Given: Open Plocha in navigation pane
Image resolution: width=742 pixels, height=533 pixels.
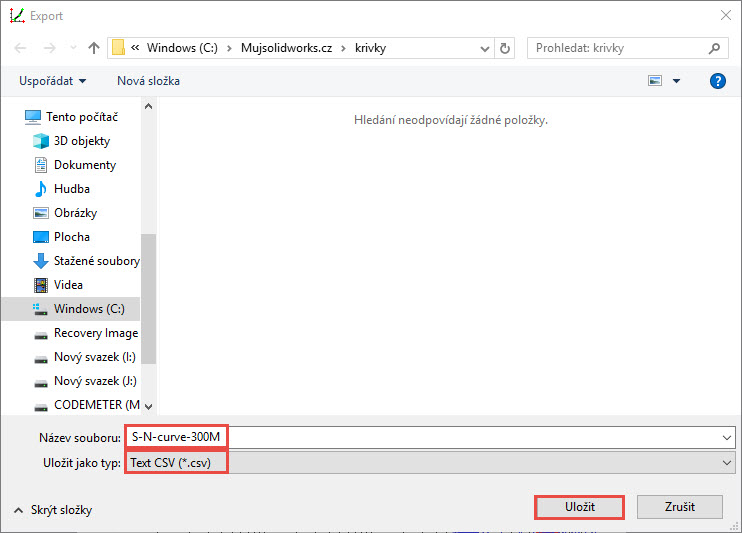Looking at the screenshot, I should (72, 237).
